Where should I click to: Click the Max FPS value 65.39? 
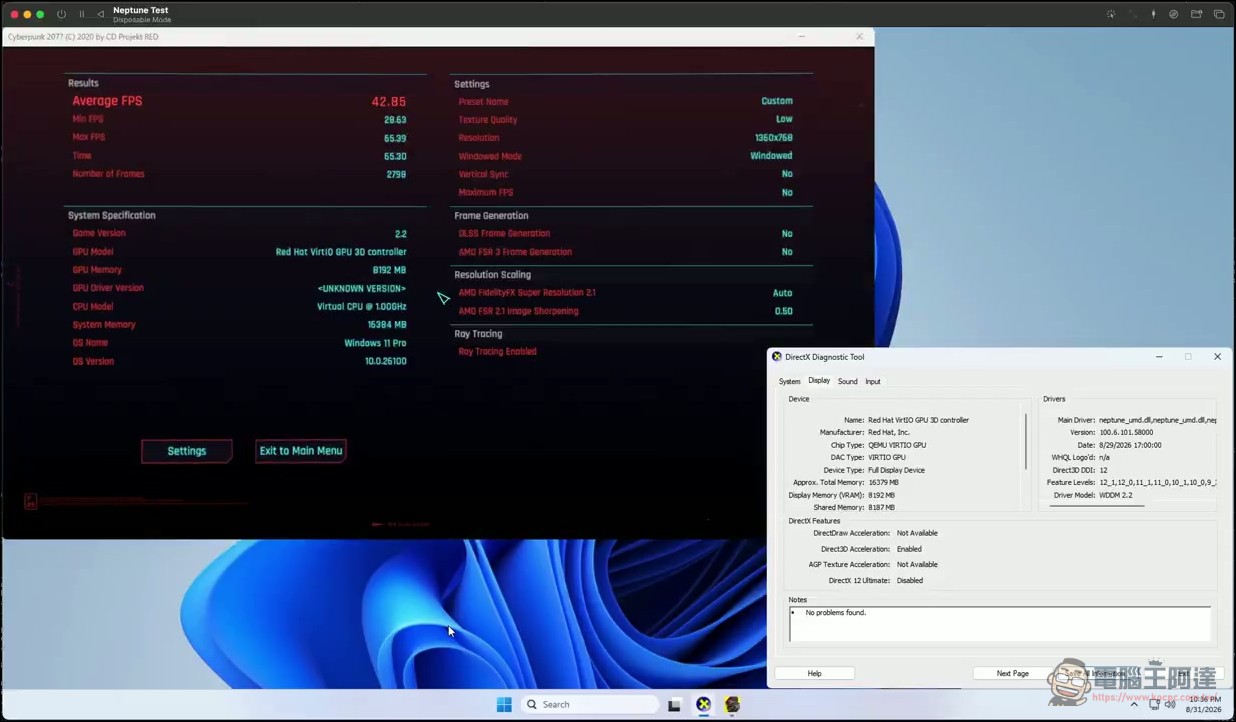(x=395, y=138)
